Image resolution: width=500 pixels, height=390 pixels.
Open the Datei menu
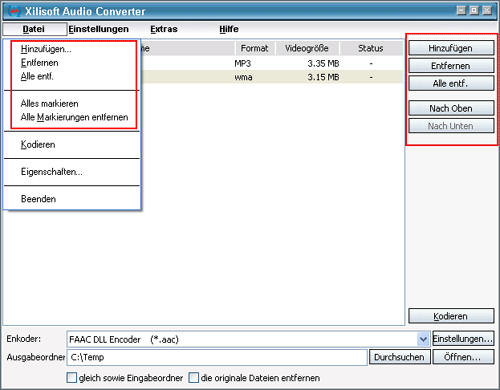pyautogui.click(x=34, y=29)
